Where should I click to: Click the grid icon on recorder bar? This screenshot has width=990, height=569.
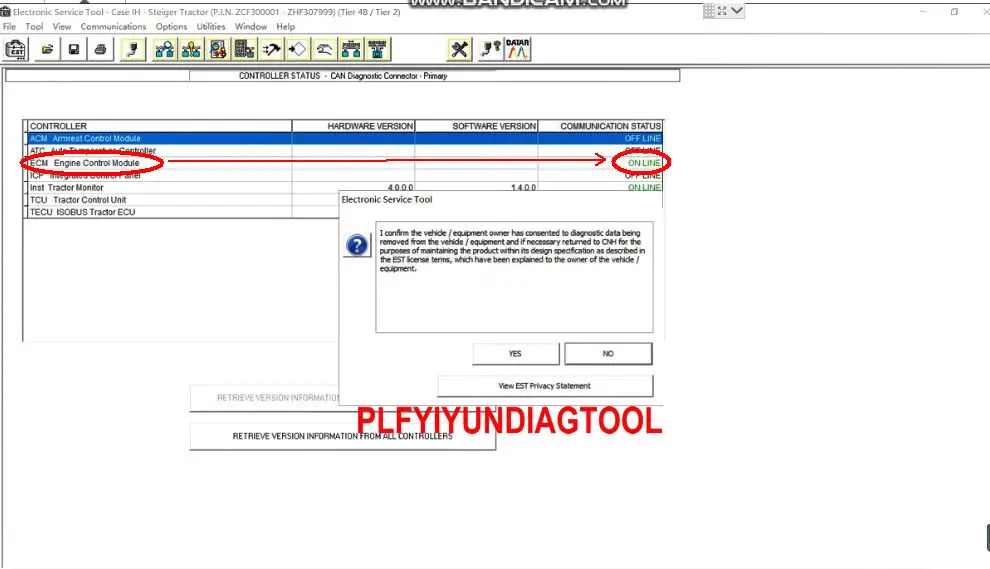click(x=709, y=11)
